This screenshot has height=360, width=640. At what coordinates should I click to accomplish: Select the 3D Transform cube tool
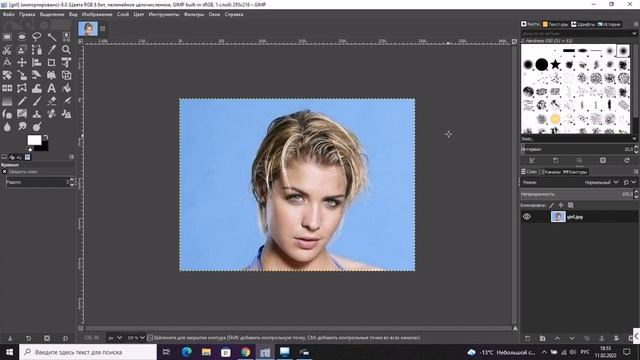point(66,76)
